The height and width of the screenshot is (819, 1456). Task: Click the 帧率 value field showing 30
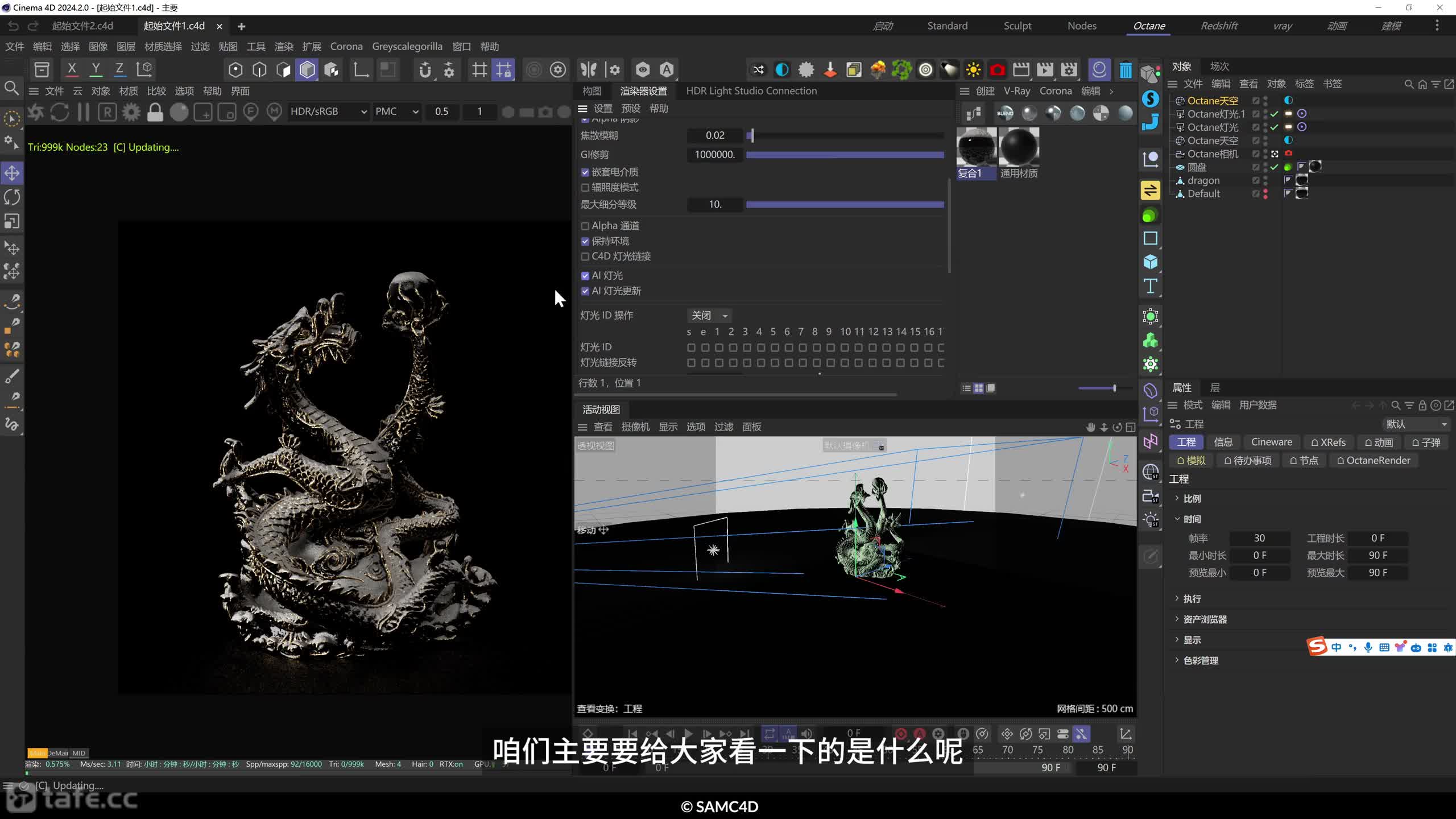pyautogui.click(x=1259, y=538)
